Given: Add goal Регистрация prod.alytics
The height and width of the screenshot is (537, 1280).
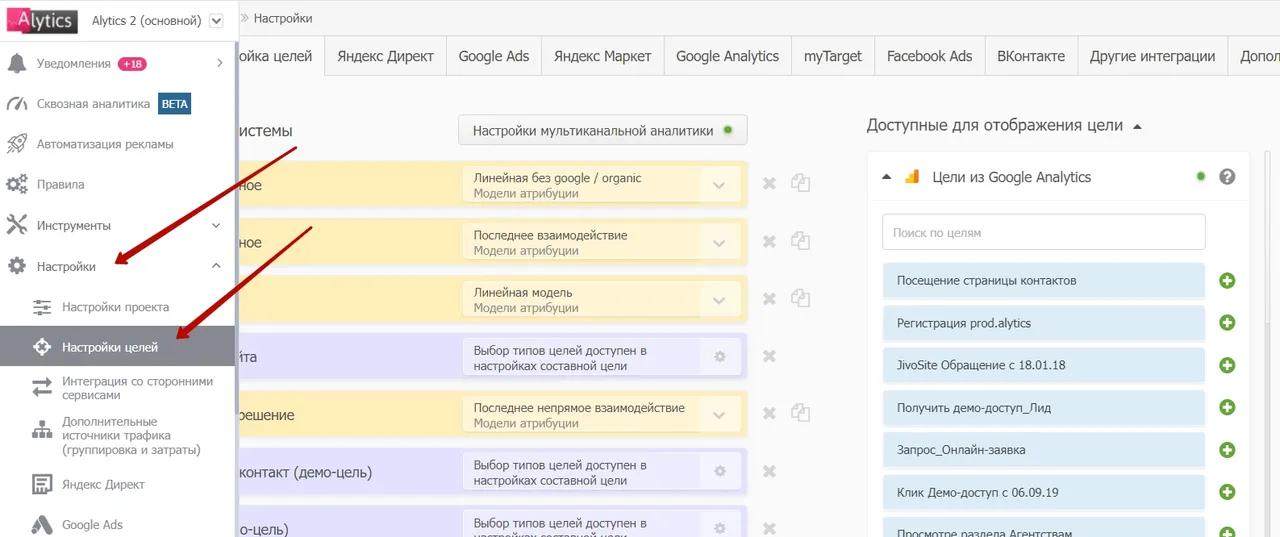Looking at the screenshot, I should point(1227,323).
